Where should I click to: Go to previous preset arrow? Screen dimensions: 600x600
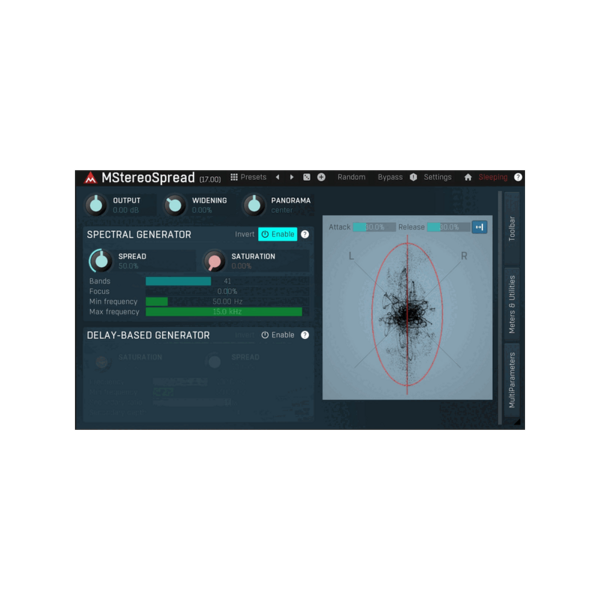[278, 177]
